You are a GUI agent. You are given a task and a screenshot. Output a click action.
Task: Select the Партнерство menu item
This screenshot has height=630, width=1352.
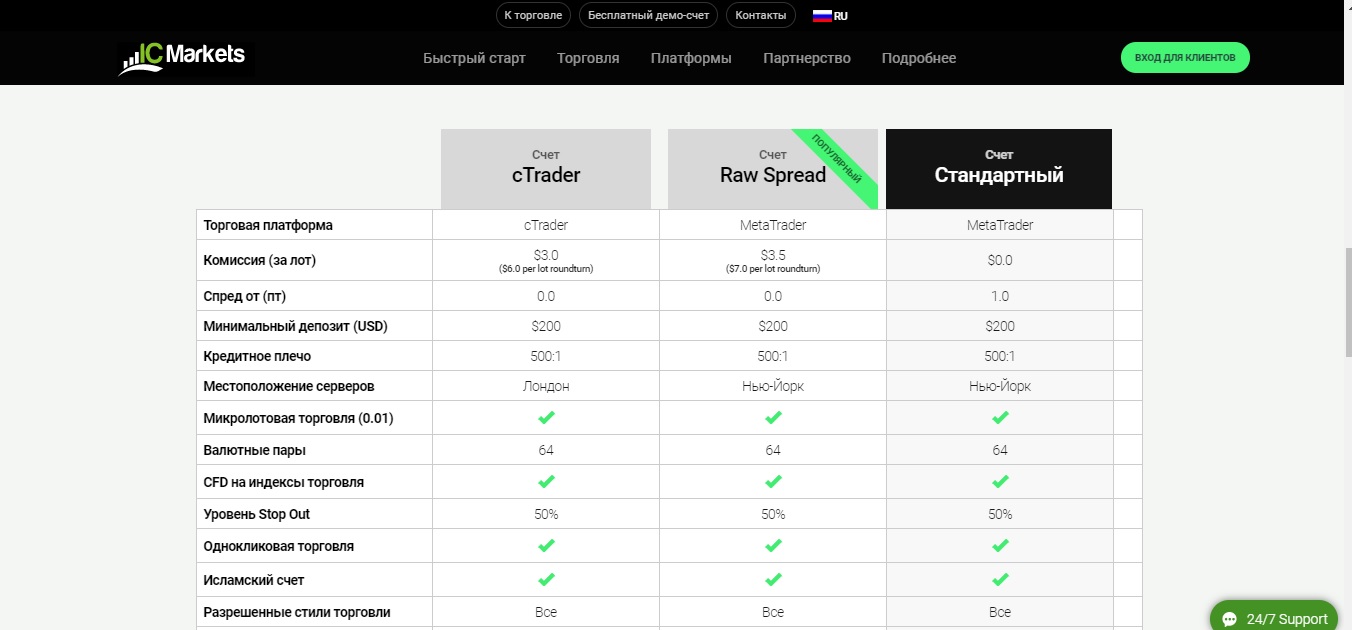pos(806,58)
